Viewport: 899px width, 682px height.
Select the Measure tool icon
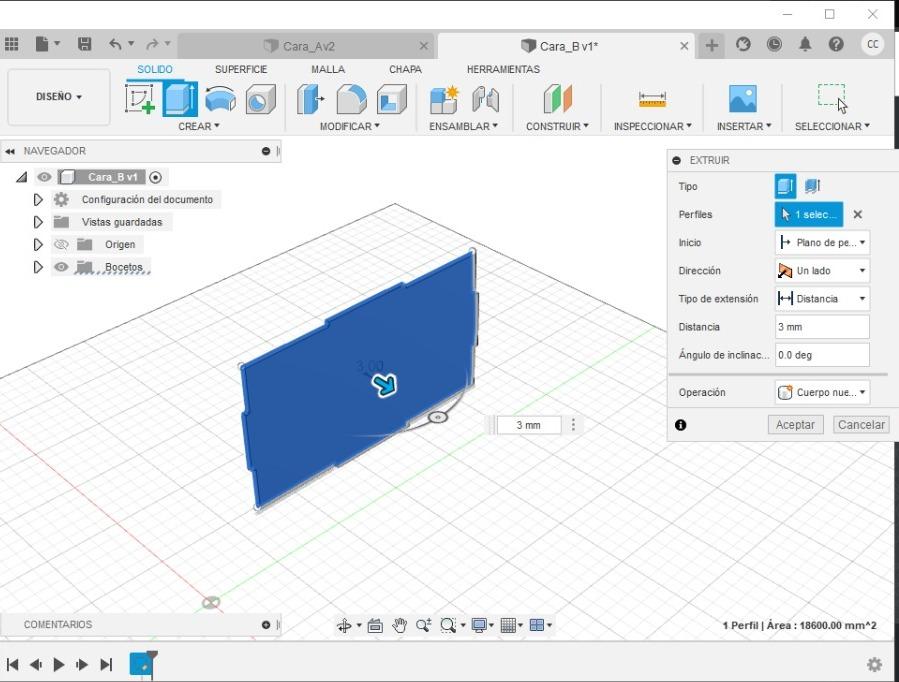[652, 99]
